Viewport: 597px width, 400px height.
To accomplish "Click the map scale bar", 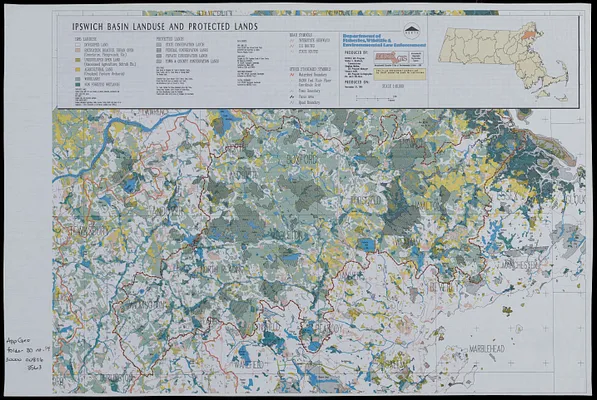I will 376,99.
